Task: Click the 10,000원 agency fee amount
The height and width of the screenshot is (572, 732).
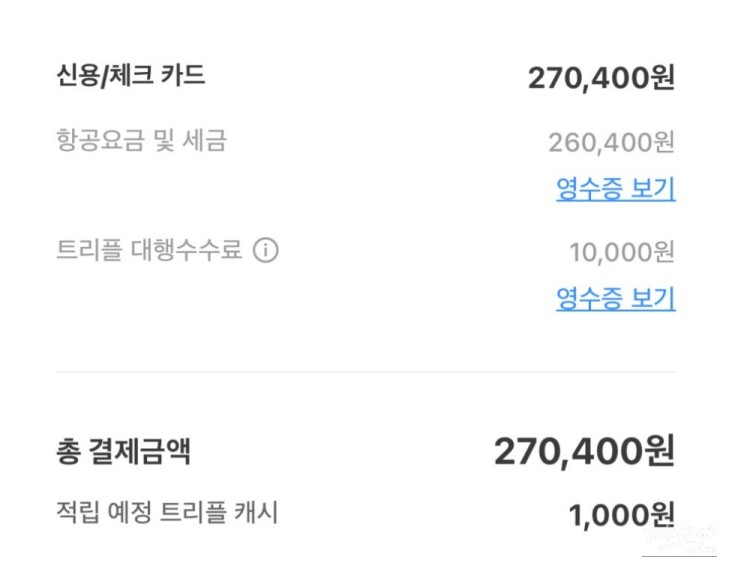Action: click(622, 251)
